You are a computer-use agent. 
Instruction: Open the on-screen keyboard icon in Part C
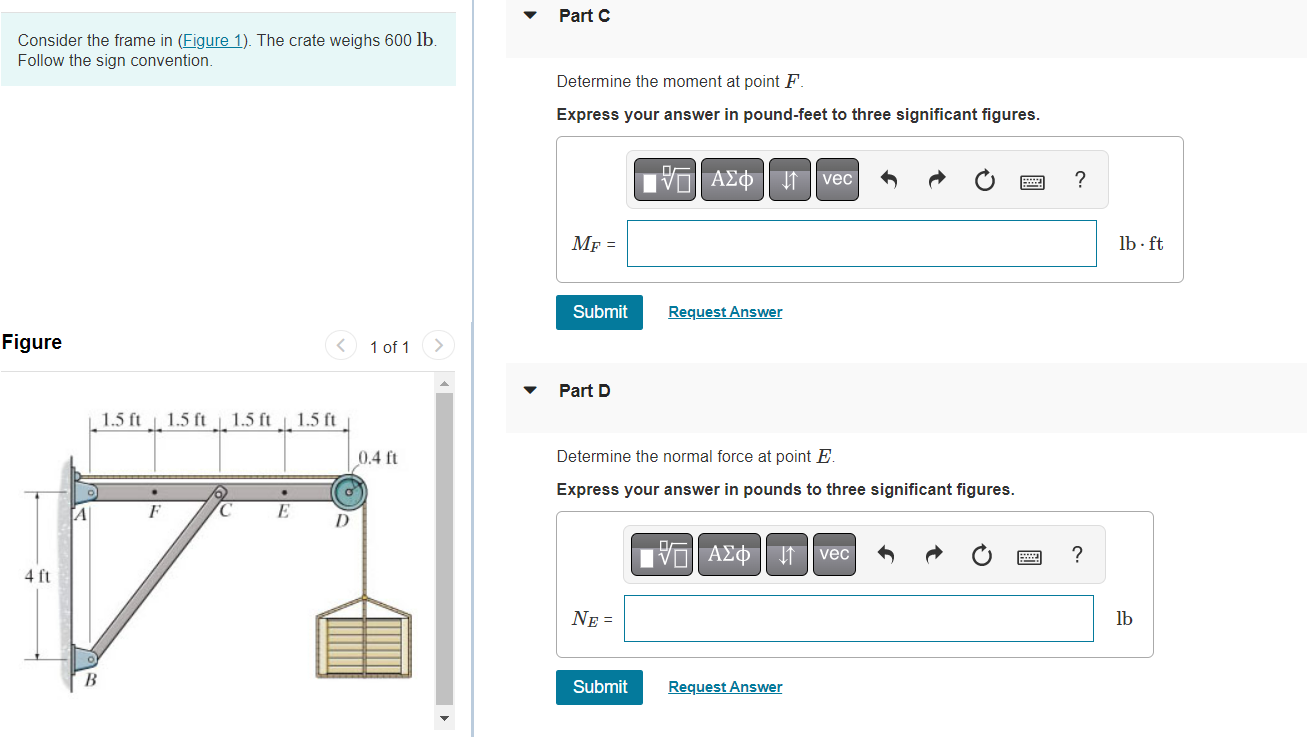coord(1032,180)
